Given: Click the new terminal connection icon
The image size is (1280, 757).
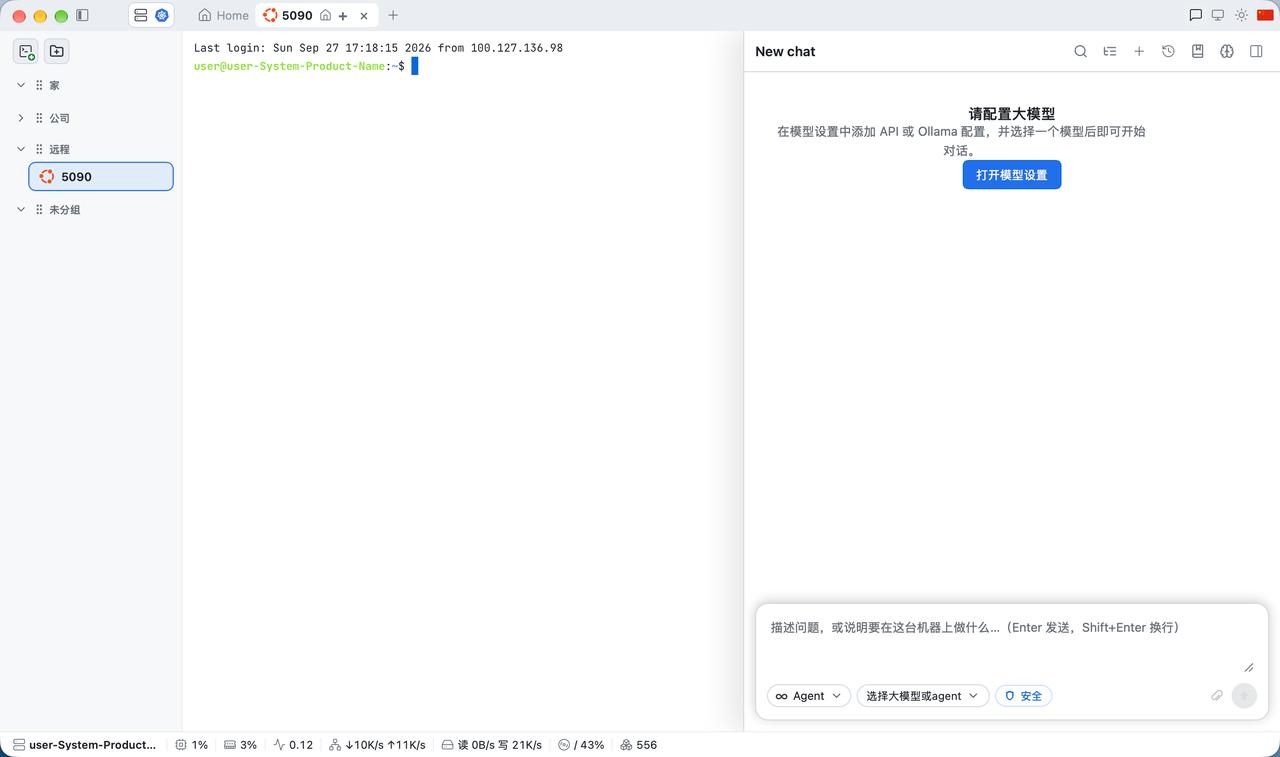Looking at the screenshot, I should pyautogui.click(x=27, y=51).
